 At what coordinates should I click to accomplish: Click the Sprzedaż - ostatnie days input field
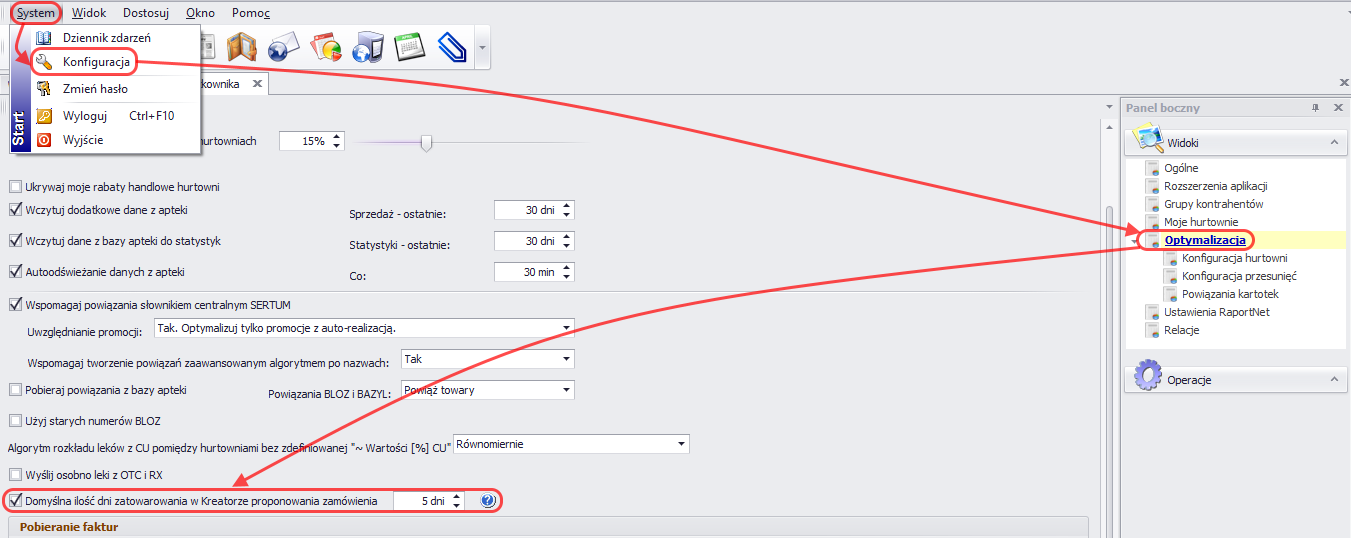pyautogui.click(x=526, y=211)
